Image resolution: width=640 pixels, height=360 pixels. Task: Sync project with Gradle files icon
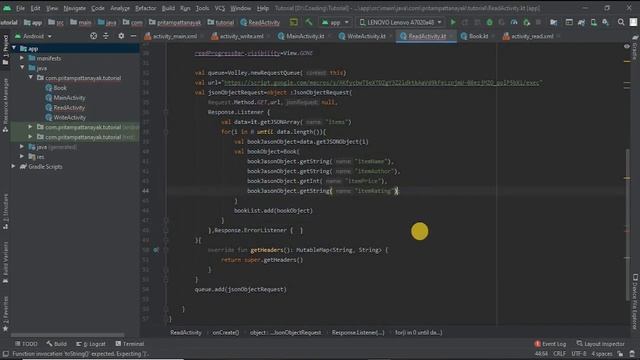[581, 22]
